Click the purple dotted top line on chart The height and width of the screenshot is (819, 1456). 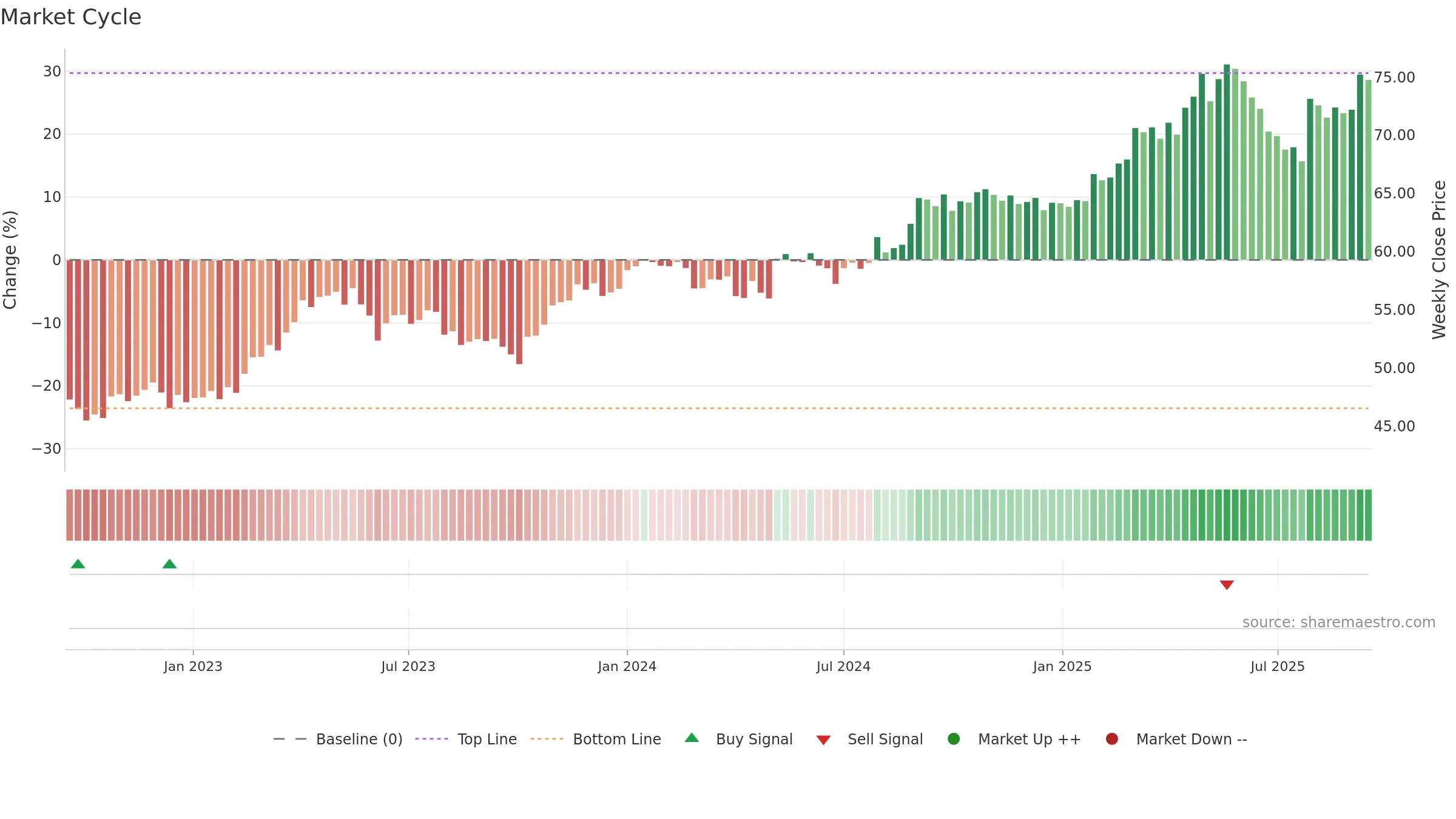719,73
